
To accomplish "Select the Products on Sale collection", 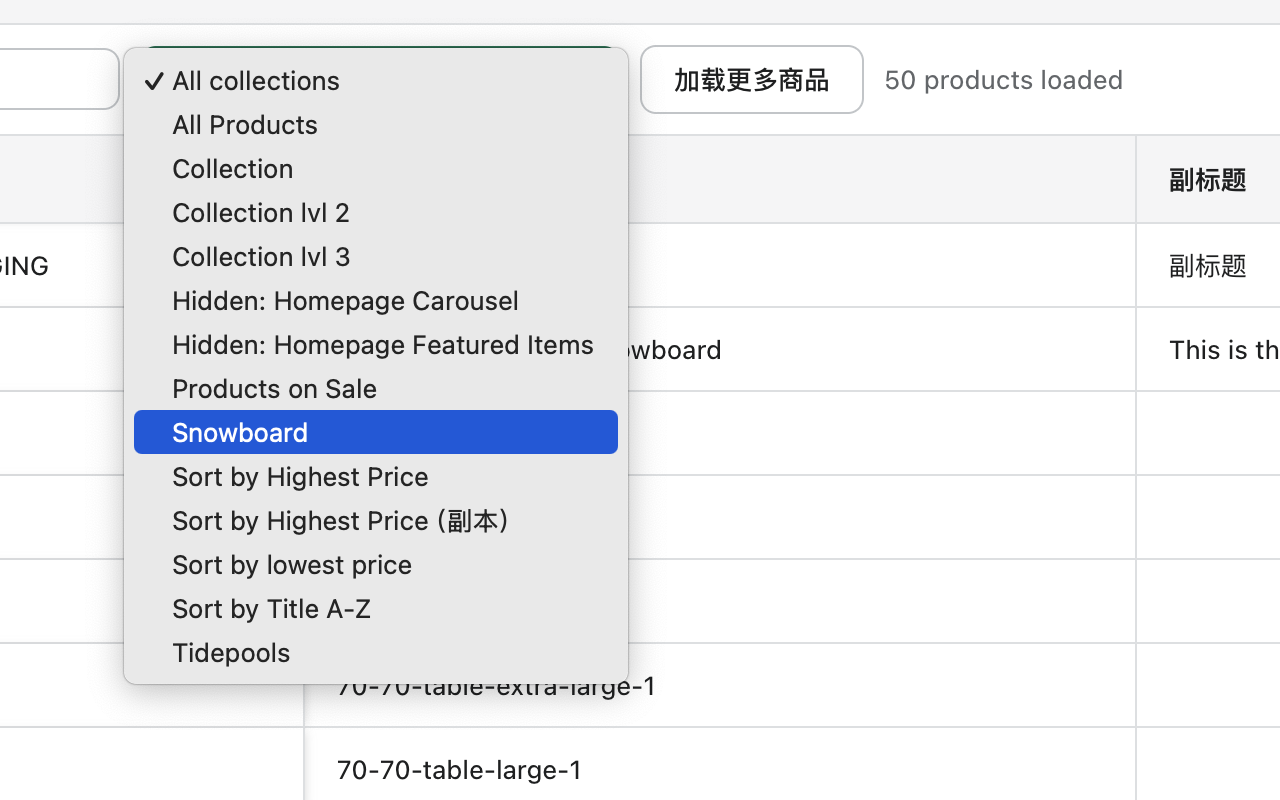I will click(x=275, y=389).
